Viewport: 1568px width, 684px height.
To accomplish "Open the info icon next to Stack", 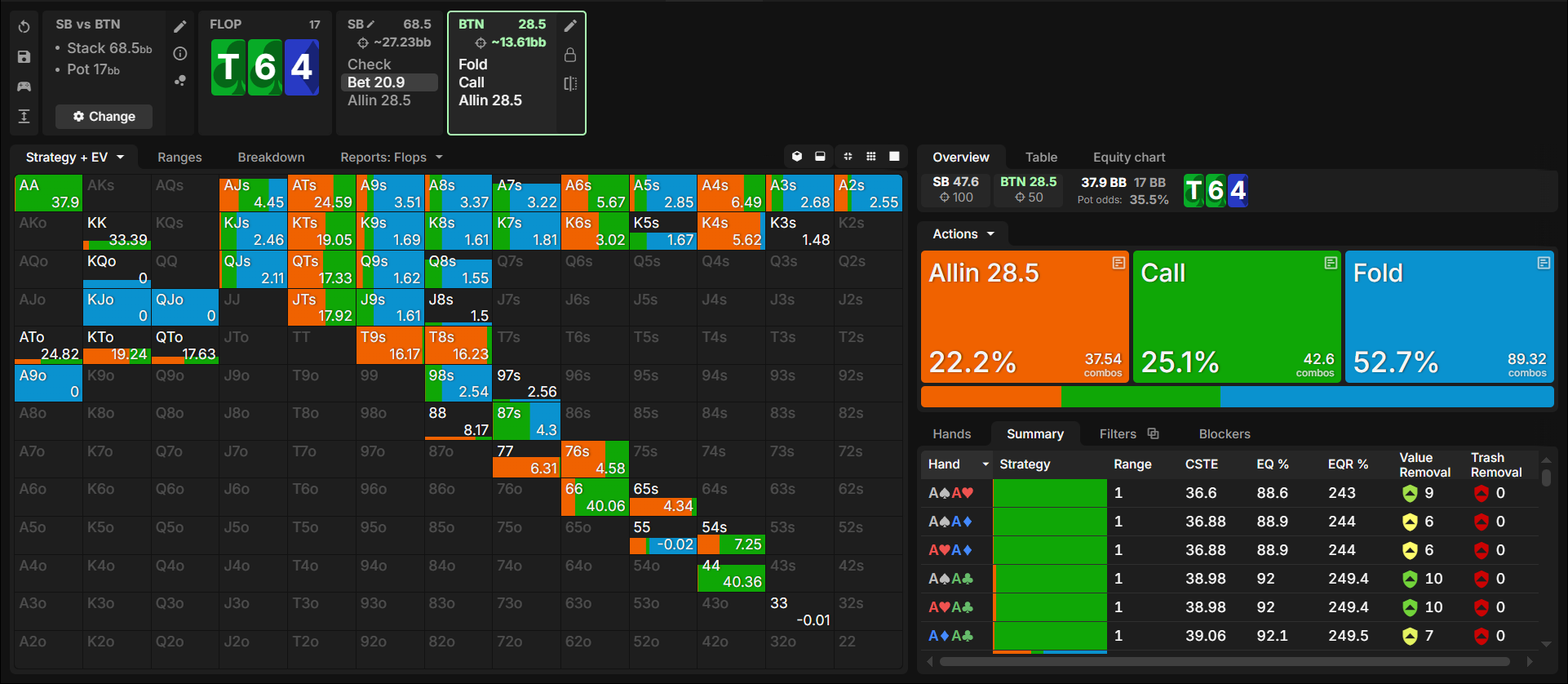I will pyautogui.click(x=180, y=53).
